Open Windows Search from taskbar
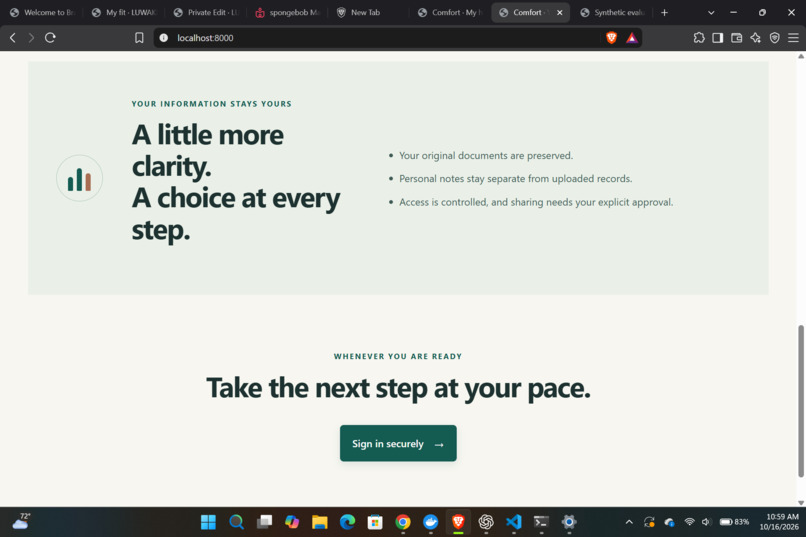This screenshot has width=806, height=537. (236, 522)
